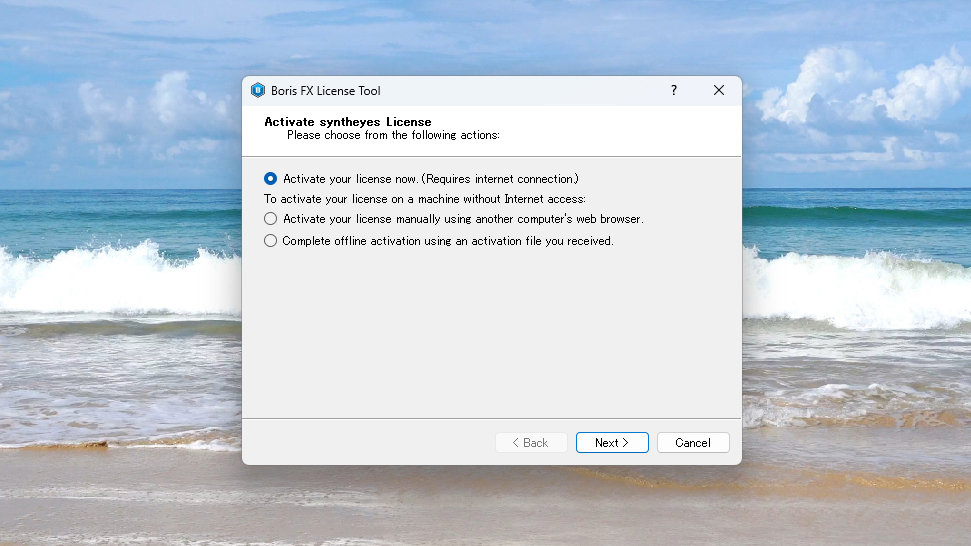Click the 'Requires internet connection' option label
The height and width of the screenshot is (546, 971).
tap(500, 179)
